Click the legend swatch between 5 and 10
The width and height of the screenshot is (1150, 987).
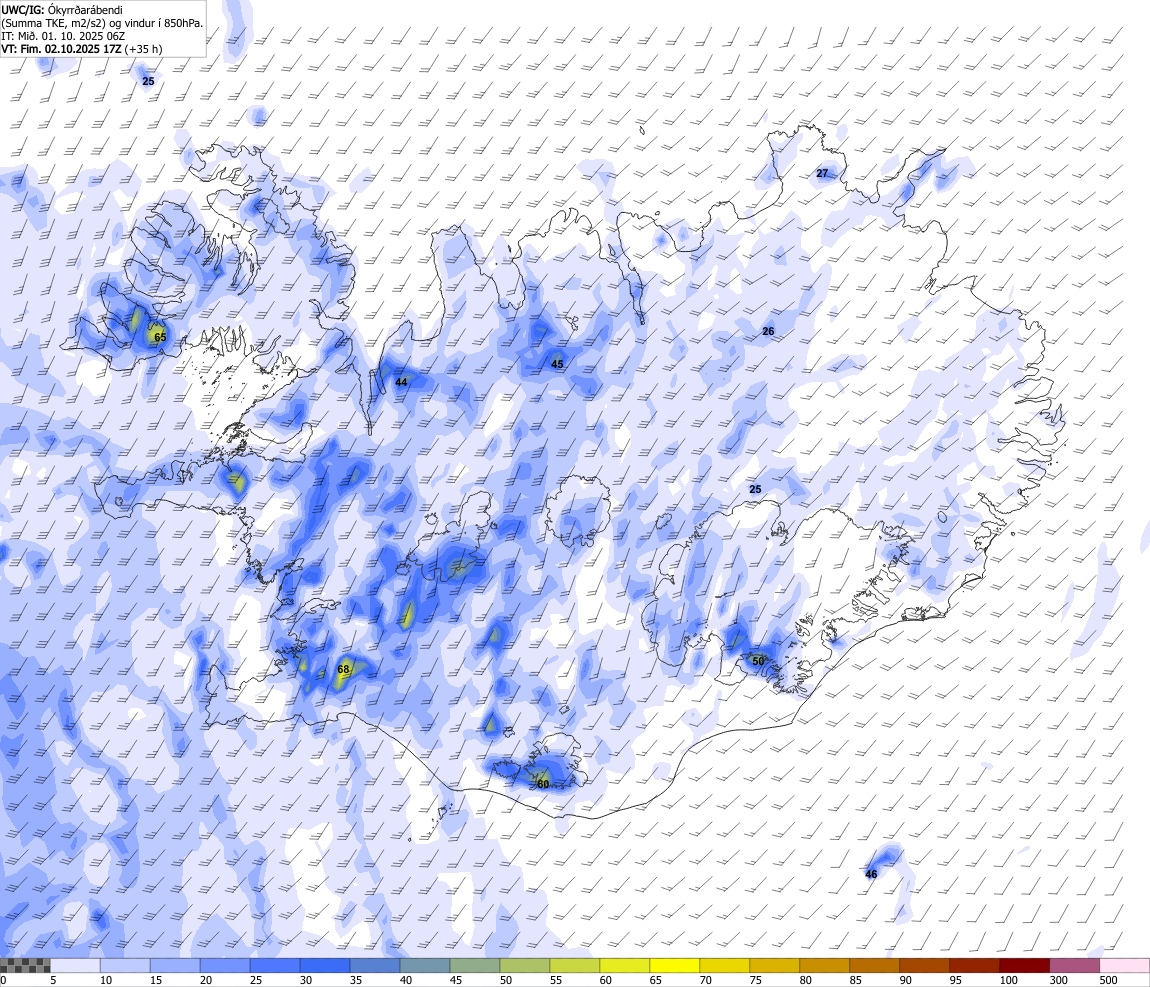[76, 965]
